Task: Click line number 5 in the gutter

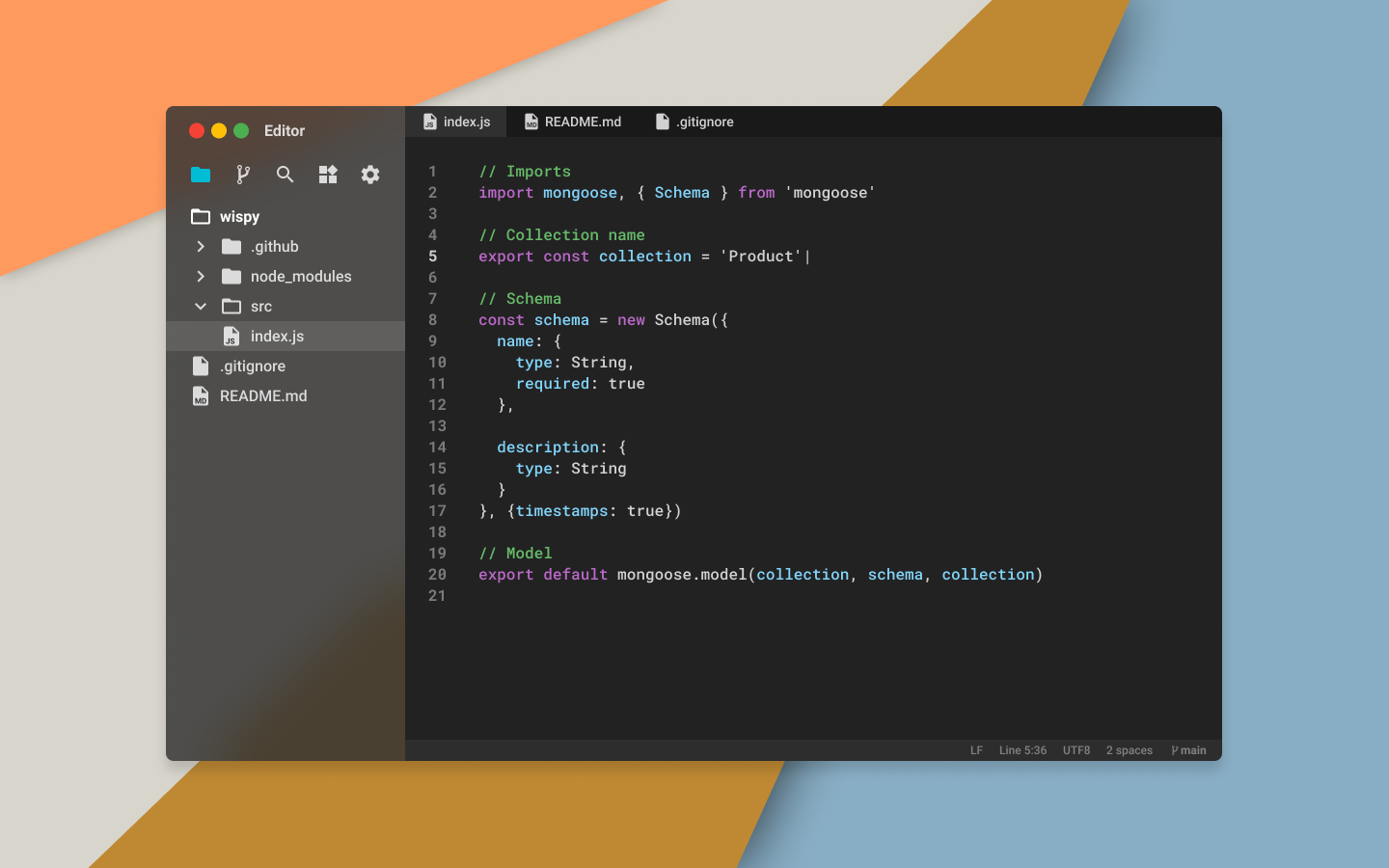Action: (433, 257)
